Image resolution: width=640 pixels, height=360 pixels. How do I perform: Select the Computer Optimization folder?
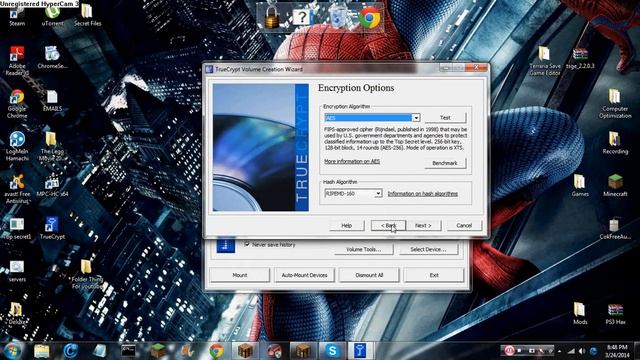(x=615, y=104)
